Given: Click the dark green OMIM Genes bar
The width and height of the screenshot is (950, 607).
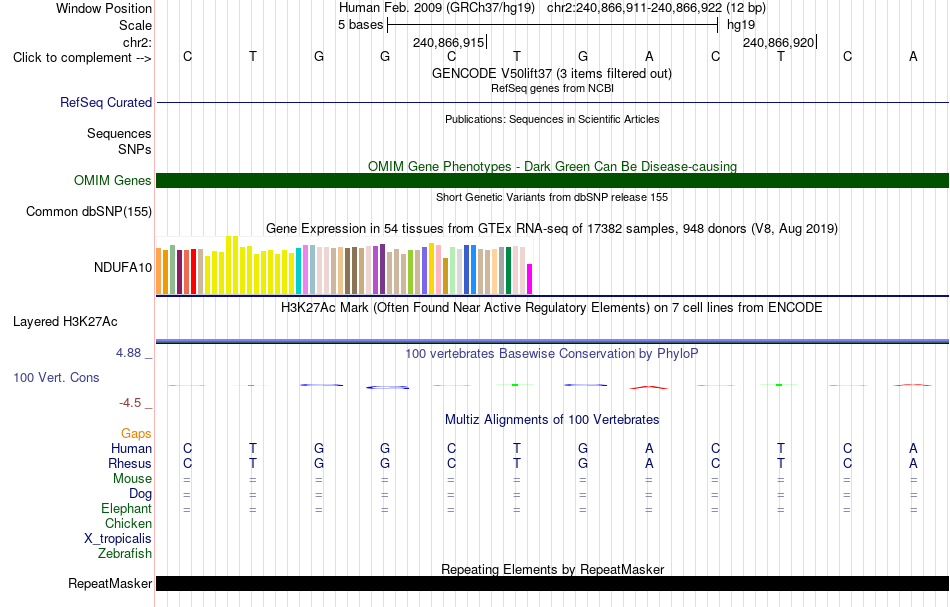Looking at the screenshot, I should 552,181.
